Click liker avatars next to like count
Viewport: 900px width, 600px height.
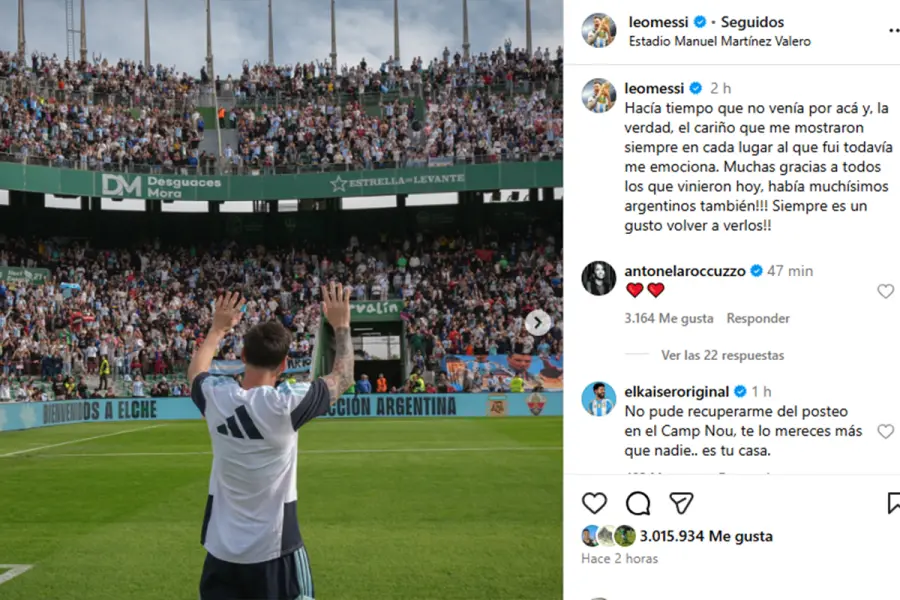pyautogui.click(x=608, y=536)
